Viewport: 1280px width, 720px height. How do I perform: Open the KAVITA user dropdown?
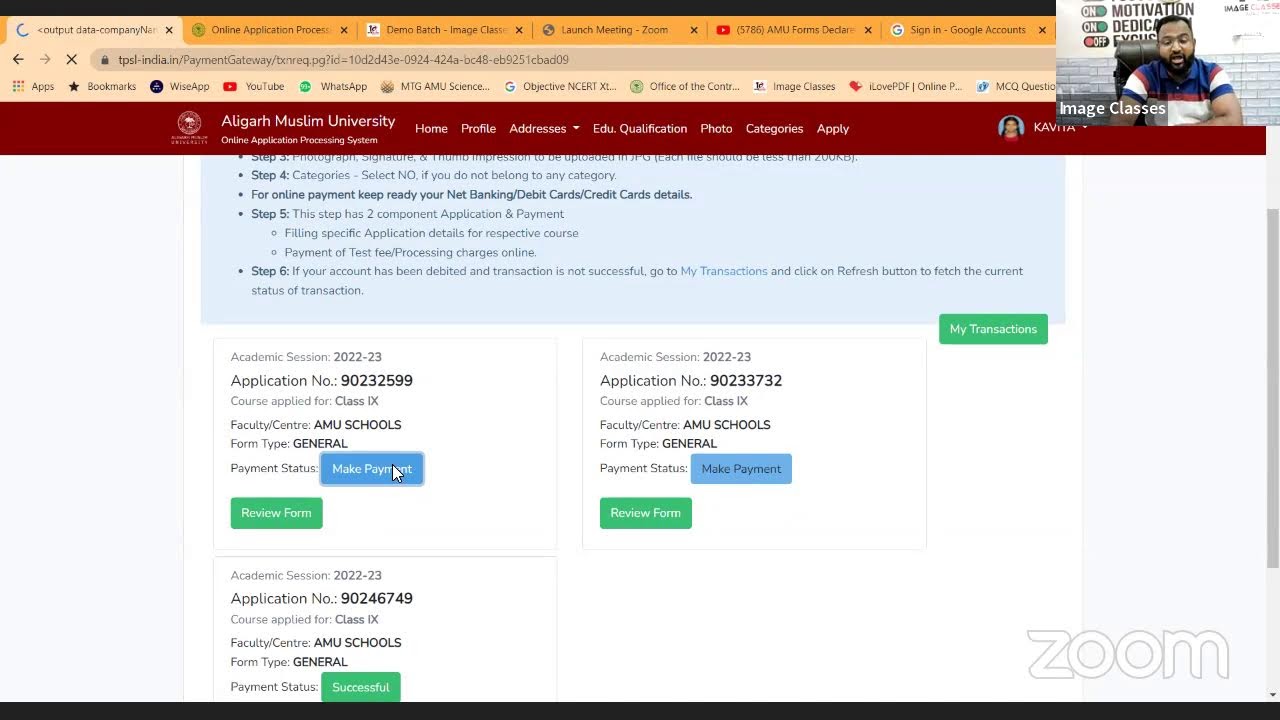(x=1060, y=128)
